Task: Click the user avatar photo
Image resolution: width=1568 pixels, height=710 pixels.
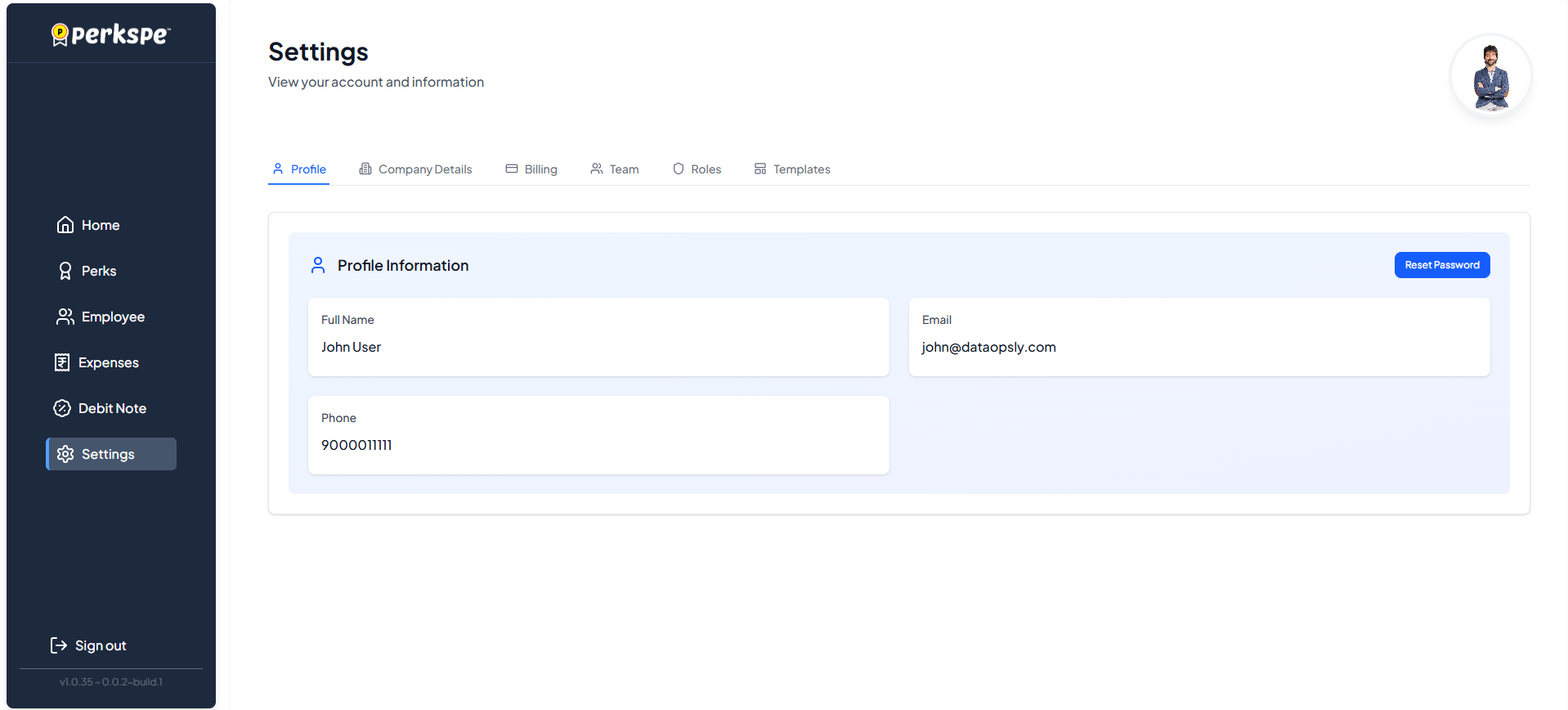Action: (x=1490, y=77)
